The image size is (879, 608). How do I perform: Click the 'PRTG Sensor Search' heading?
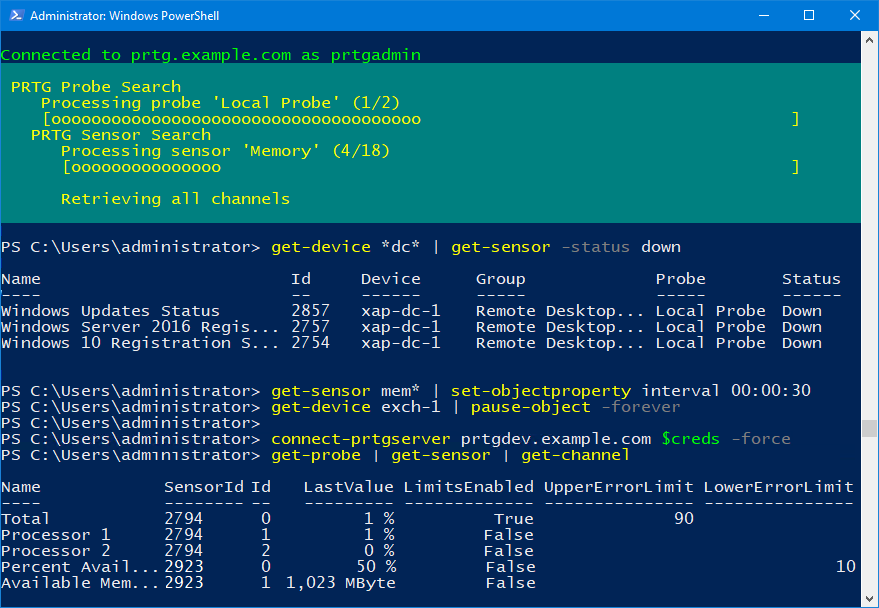click(x=121, y=135)
